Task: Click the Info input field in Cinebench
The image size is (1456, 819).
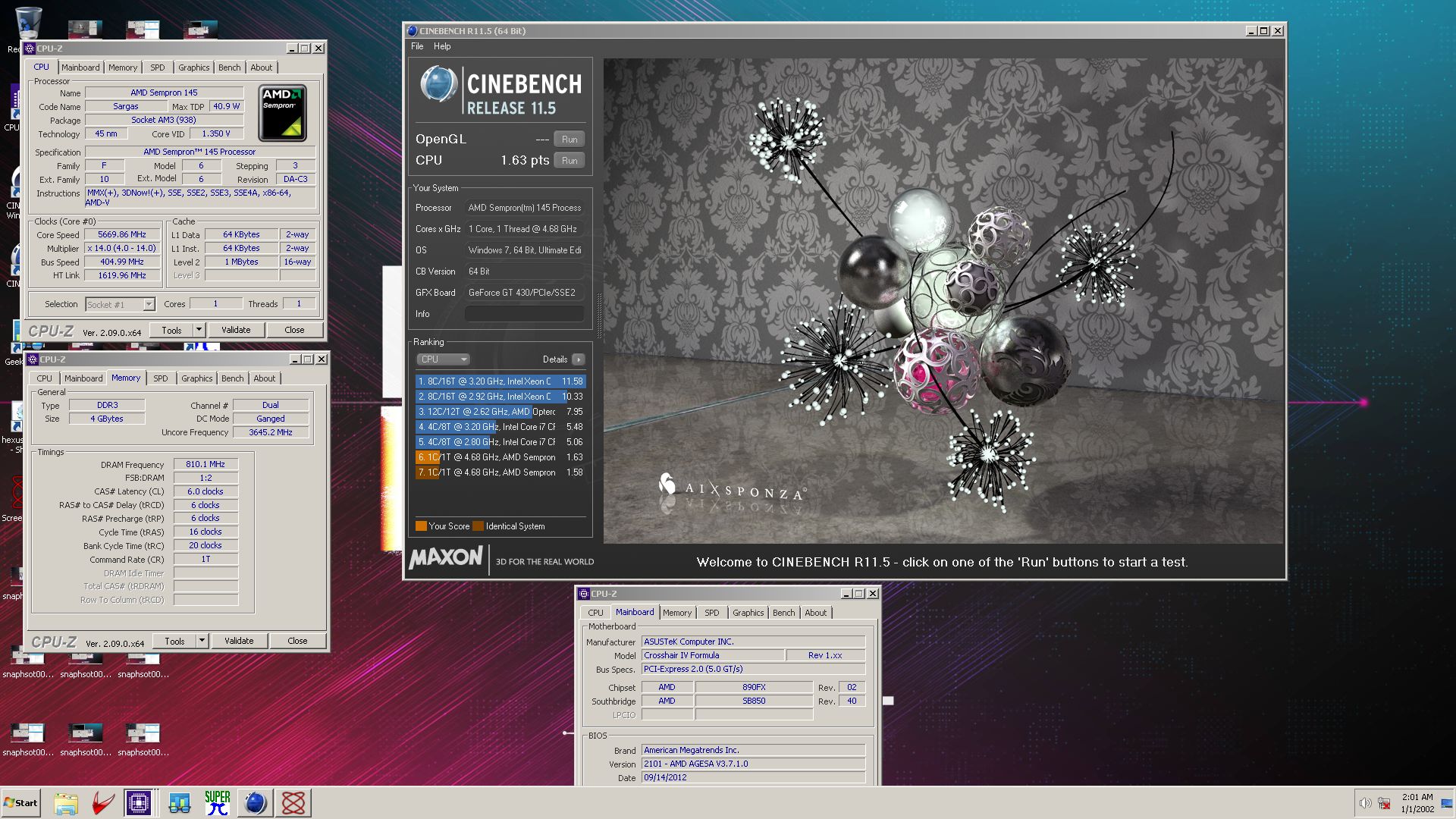Action: point(524,314)
